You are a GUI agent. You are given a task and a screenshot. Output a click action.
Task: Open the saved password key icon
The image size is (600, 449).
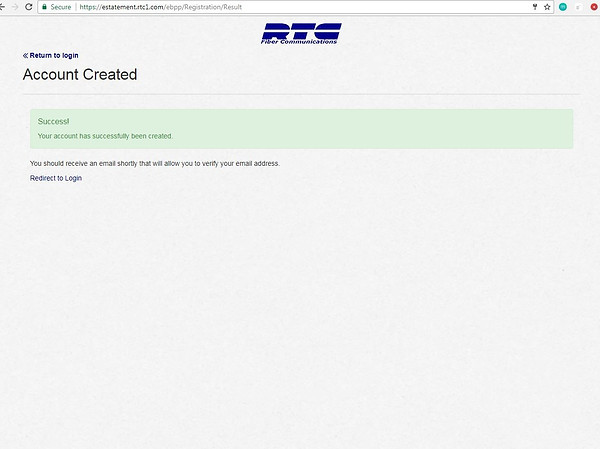535,7
